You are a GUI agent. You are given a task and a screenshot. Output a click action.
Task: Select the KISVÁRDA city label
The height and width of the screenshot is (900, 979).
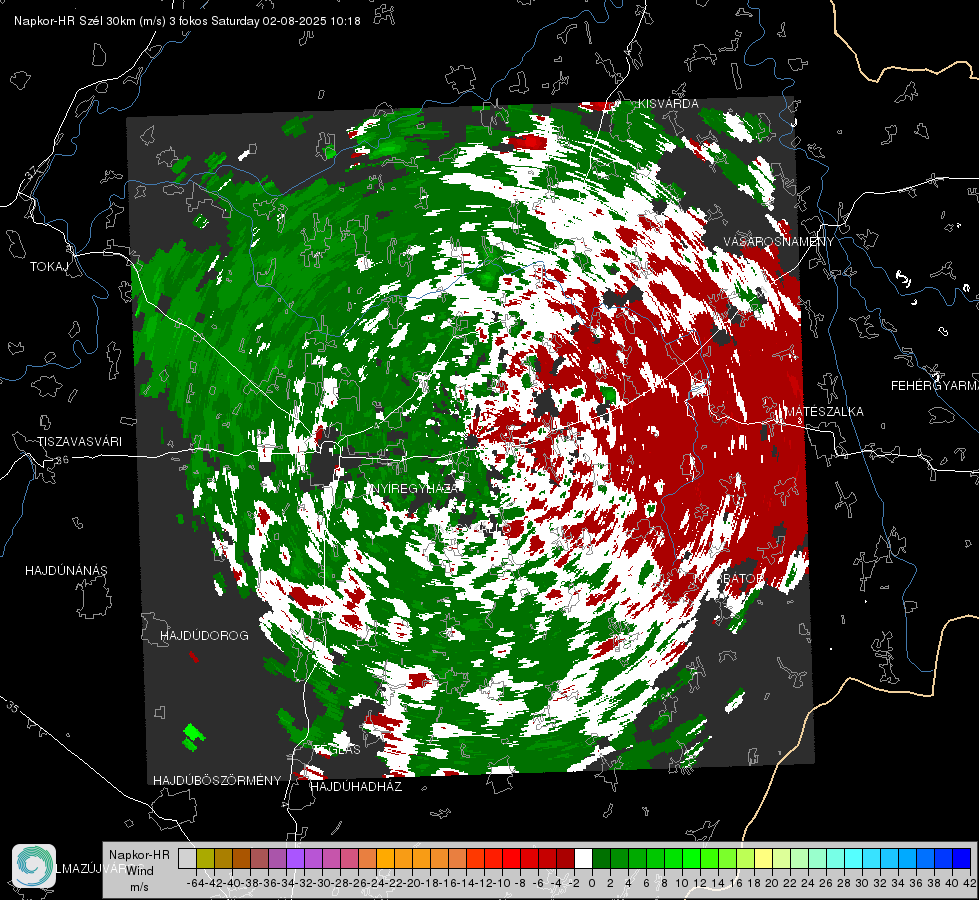(x=668, y=104)
